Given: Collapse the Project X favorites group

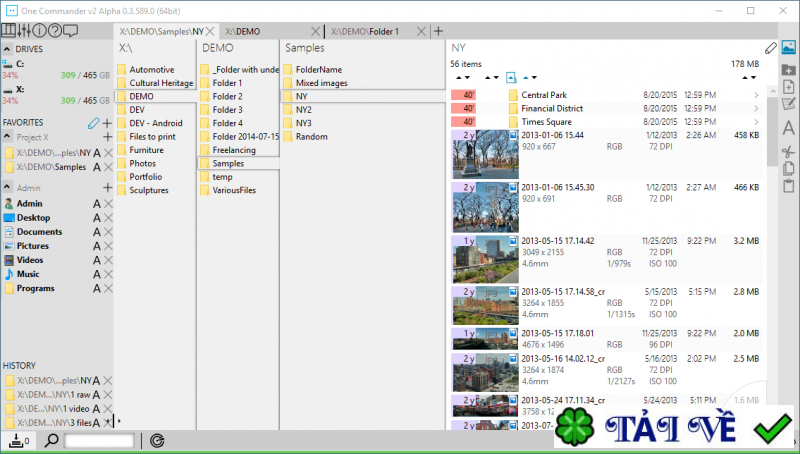Looking at the screenshot, I should (x=7, y=137).
